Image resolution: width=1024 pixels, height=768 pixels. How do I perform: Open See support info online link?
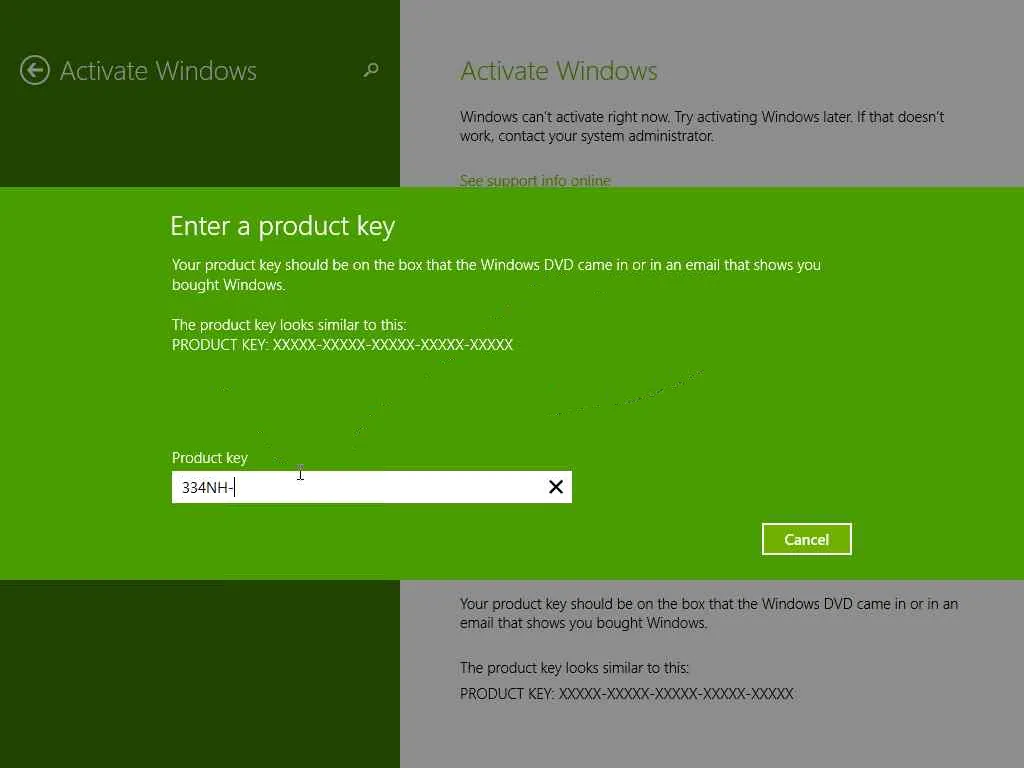pyautogui.click(x=535, y=180)
